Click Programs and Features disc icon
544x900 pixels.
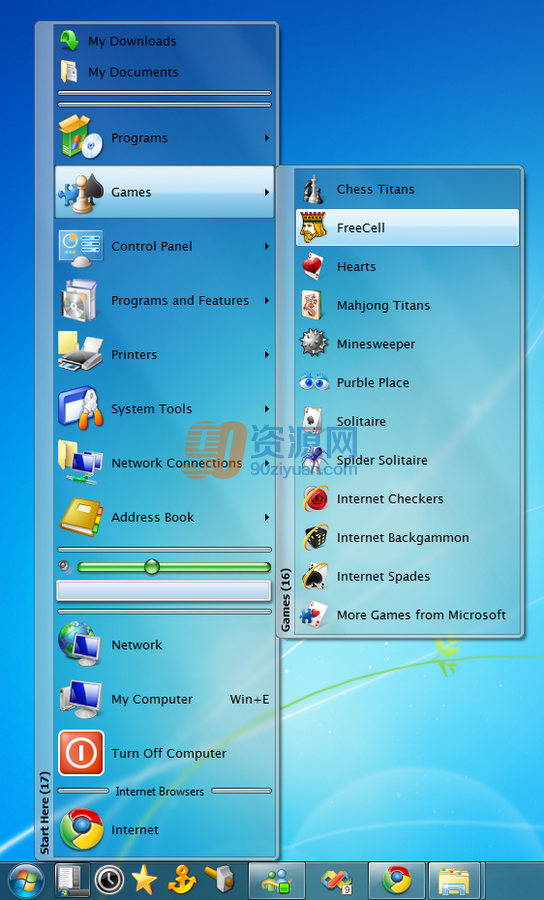tap(81, 300)
